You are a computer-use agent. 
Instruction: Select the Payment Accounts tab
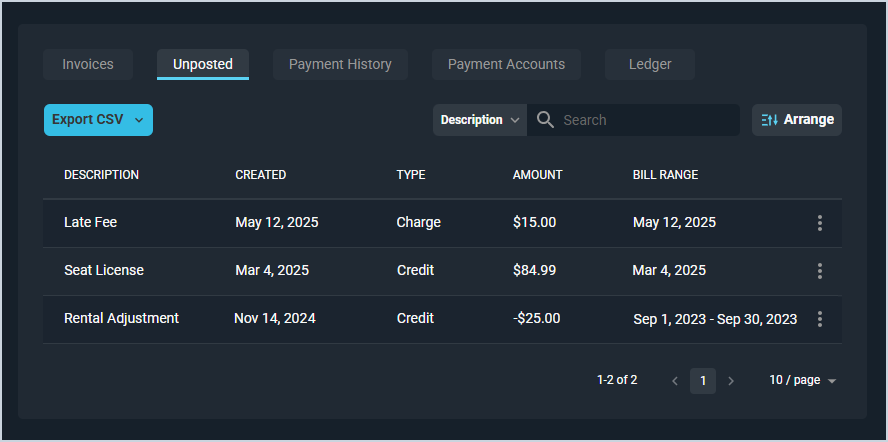pos(506,65)
